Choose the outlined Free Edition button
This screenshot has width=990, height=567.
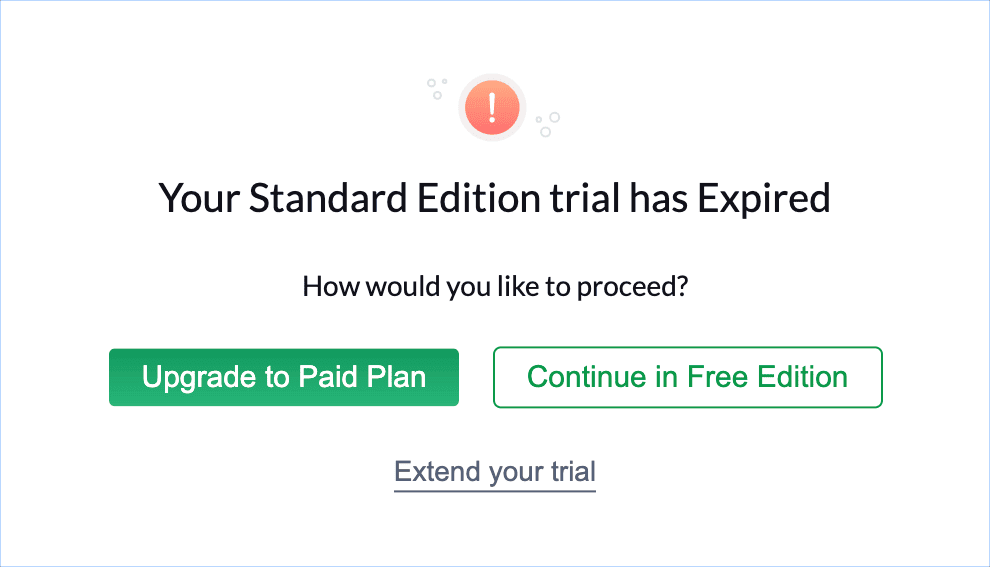(687, 377)
